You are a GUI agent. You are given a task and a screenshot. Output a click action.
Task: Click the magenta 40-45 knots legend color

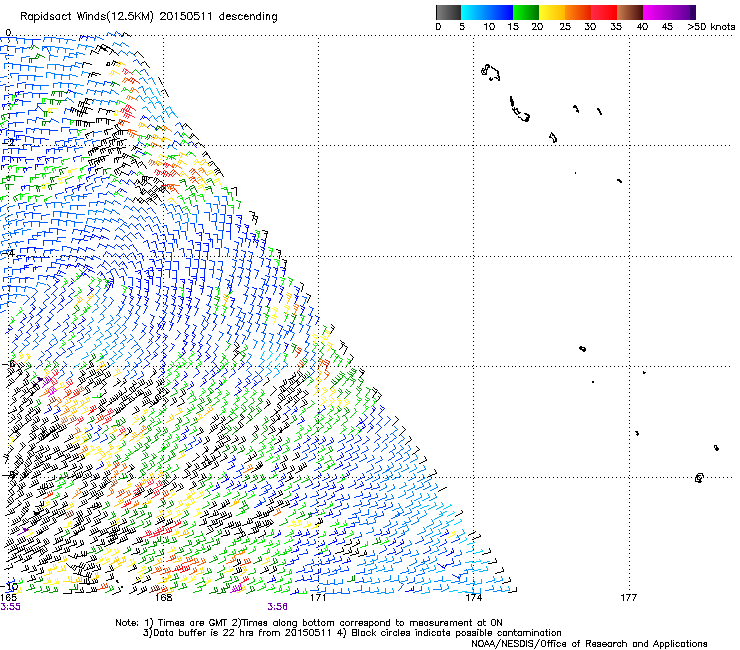pyautogui.click(x=656, y=12)
